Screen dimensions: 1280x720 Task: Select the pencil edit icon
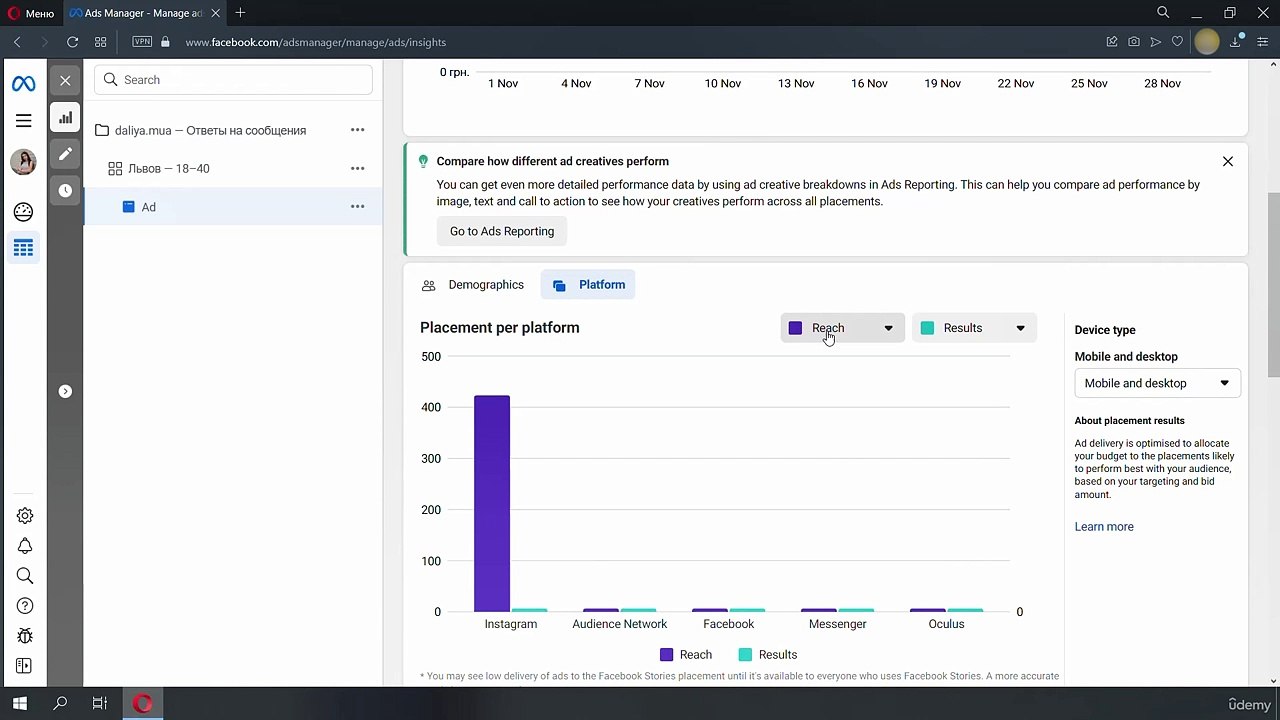pos(65,154)
